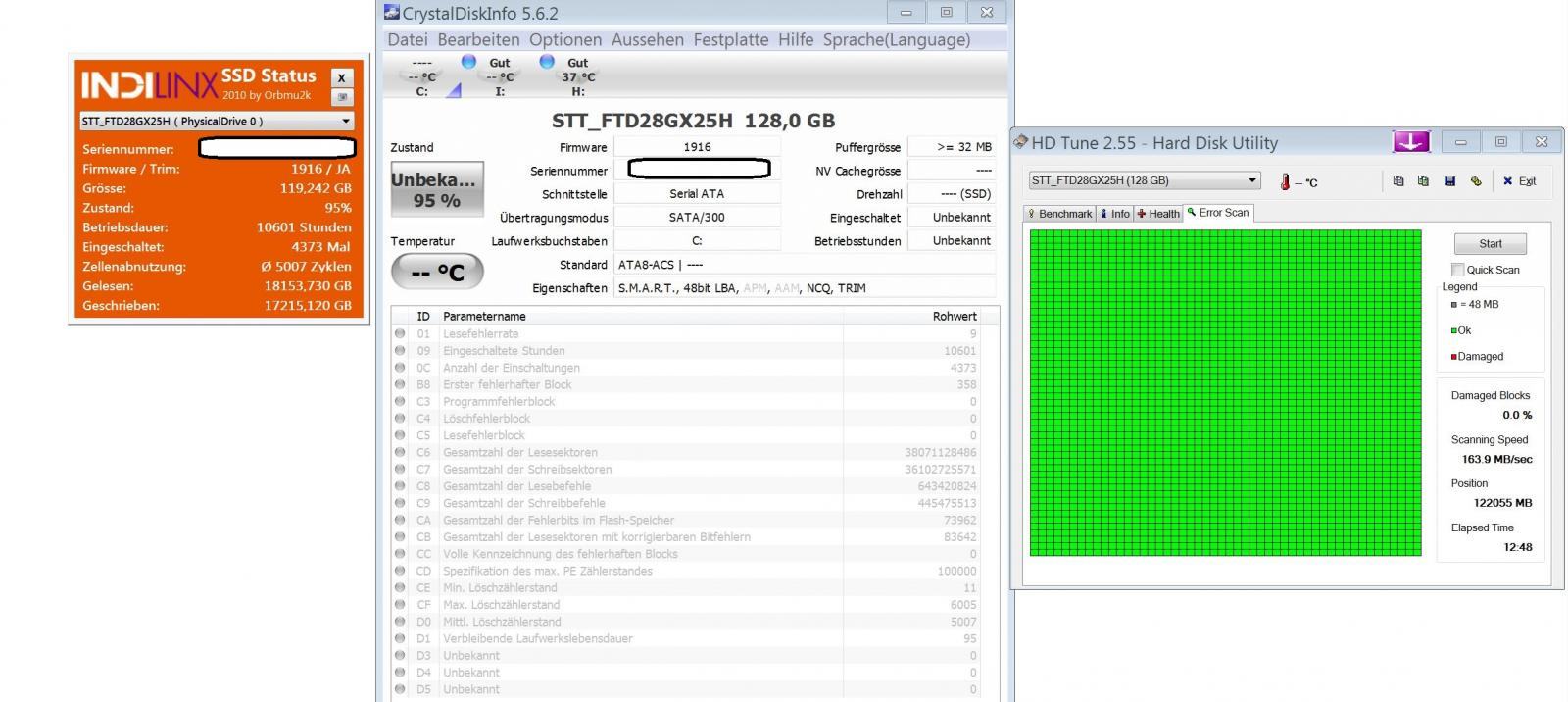This screenshot has width=1568, height=702.
Task: Minimize the HD Tune window
Action: [1460, 142]
